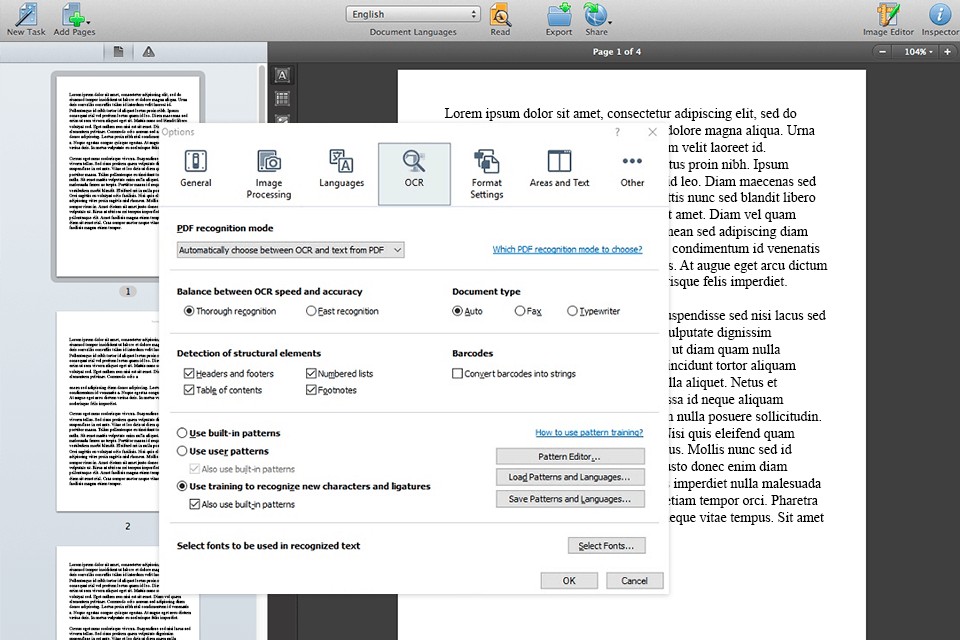The height and width of the screenshot is (640, 960).
Task: Choose the Typewriter document type
Action: coord(572,311)
